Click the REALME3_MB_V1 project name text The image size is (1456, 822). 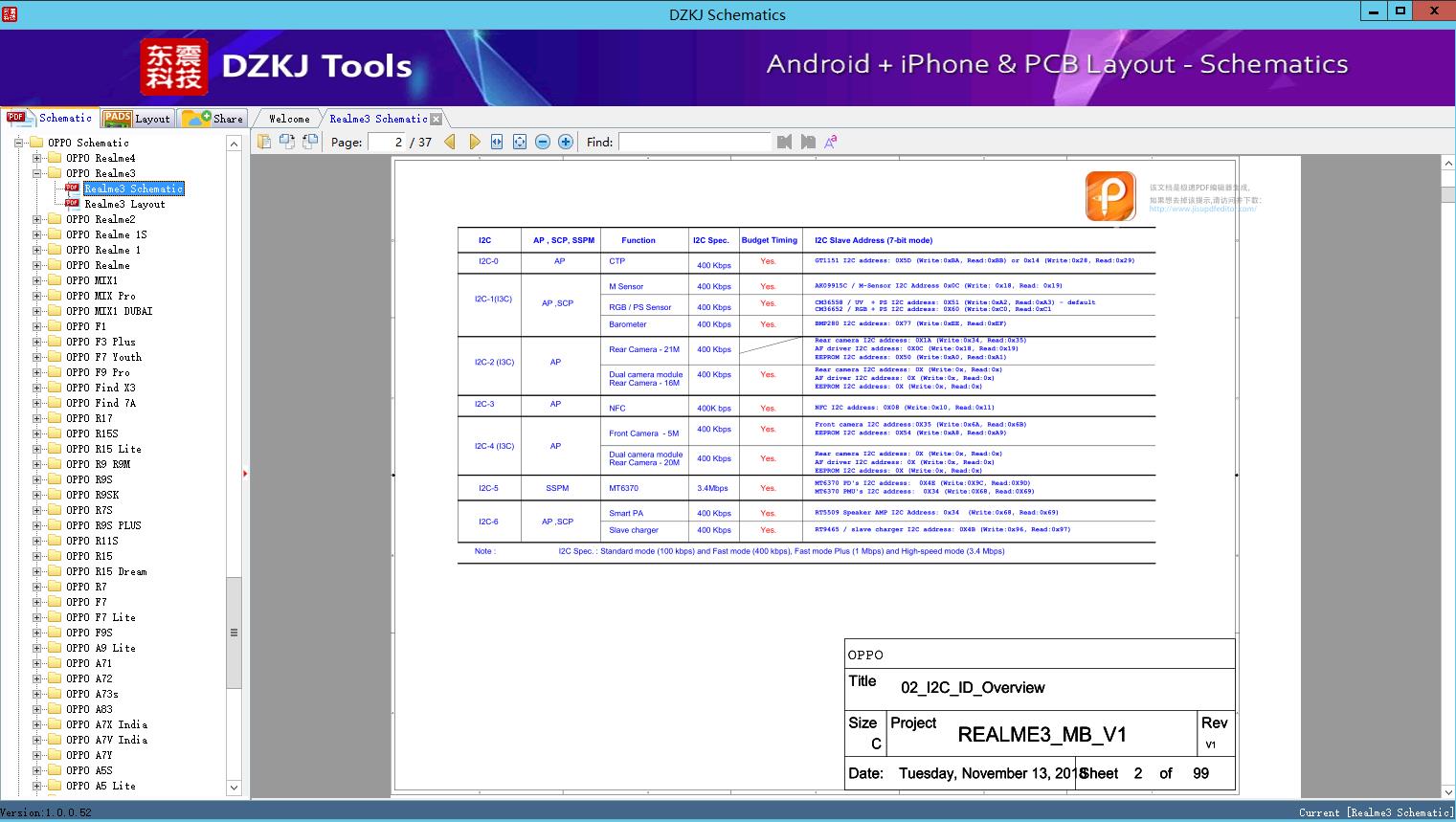tap(1042, 735)
